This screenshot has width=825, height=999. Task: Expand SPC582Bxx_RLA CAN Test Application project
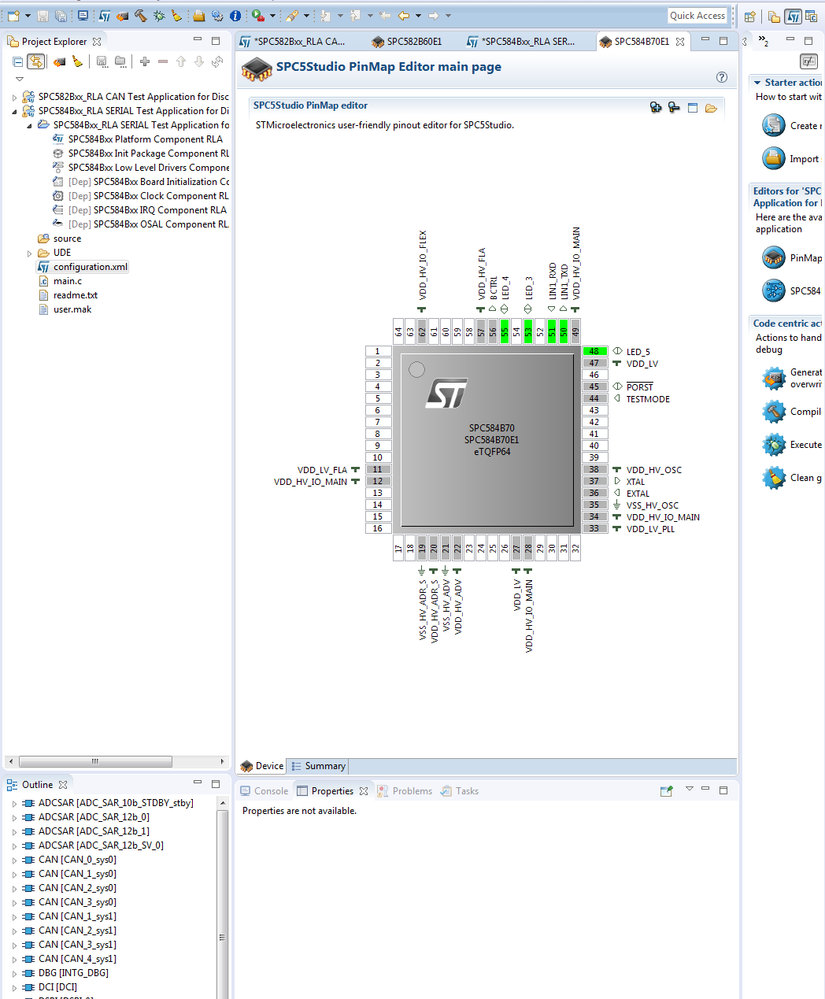(x=15, y=97)
